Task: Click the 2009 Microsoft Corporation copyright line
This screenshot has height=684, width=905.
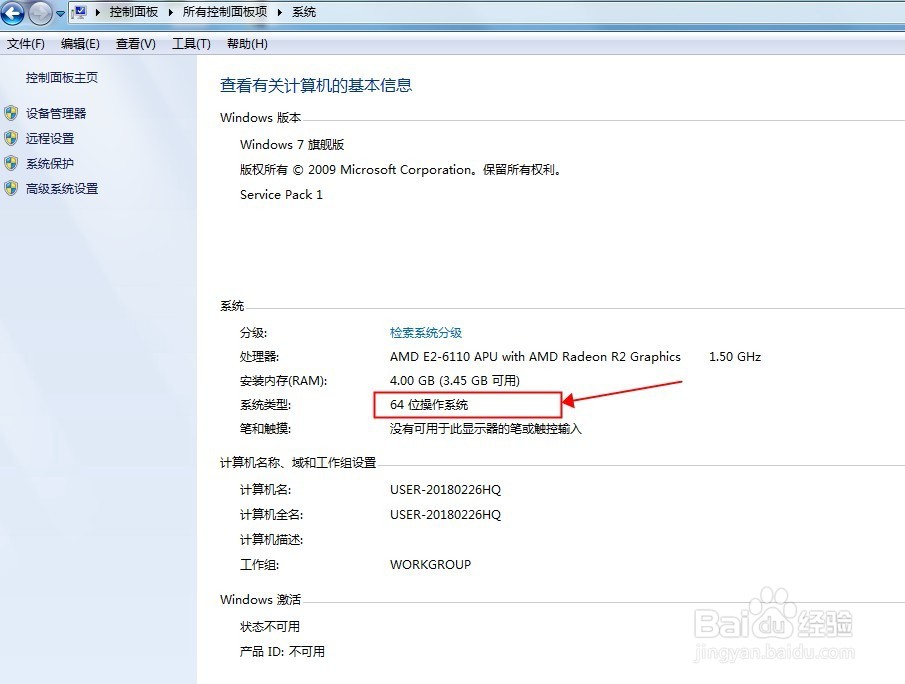Action: click(401, 170)
